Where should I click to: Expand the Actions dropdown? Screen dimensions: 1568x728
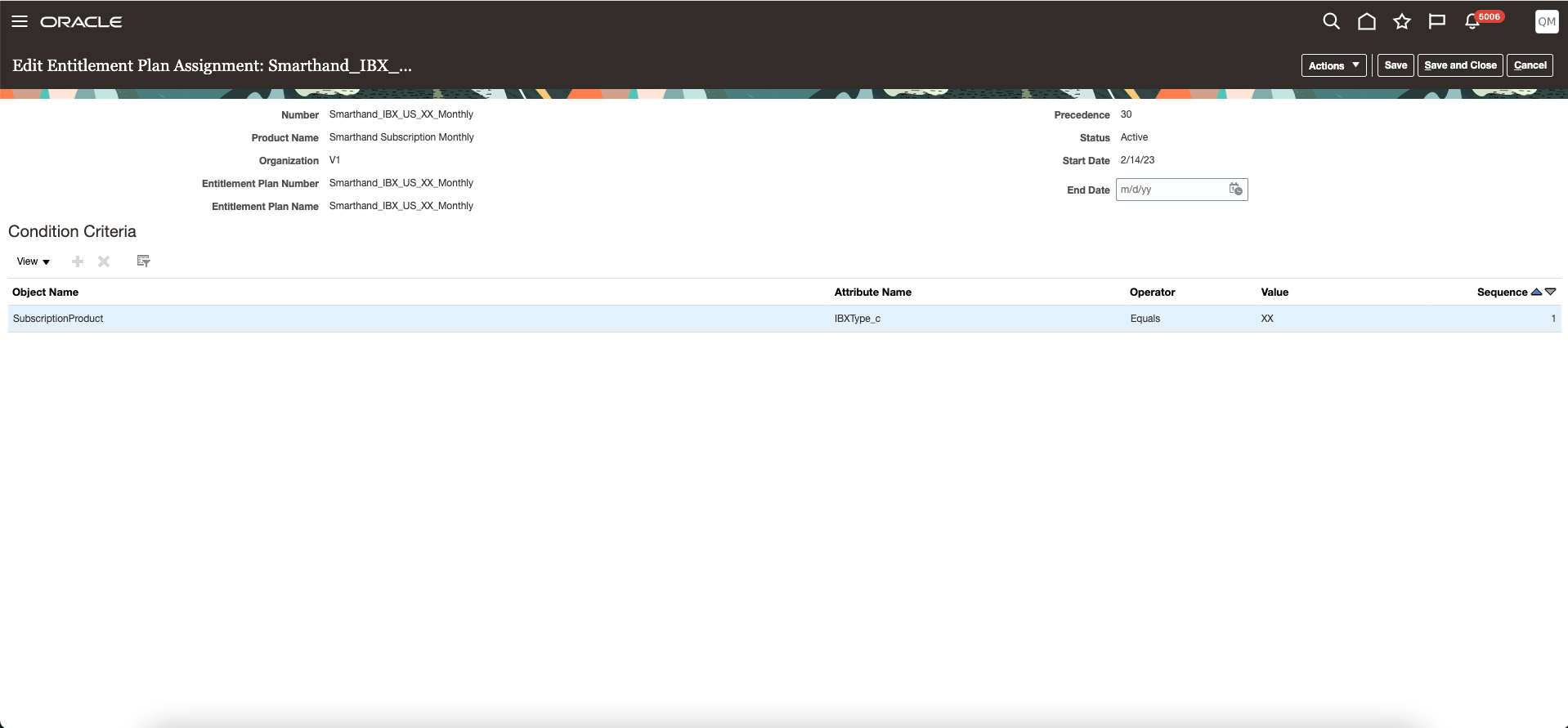pos(1333,65)
